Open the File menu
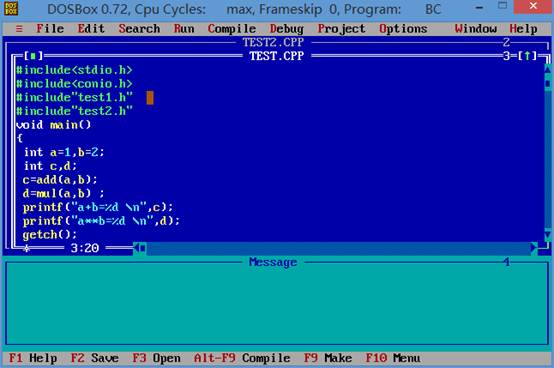The image size is (554, 368). click(50, 29)
